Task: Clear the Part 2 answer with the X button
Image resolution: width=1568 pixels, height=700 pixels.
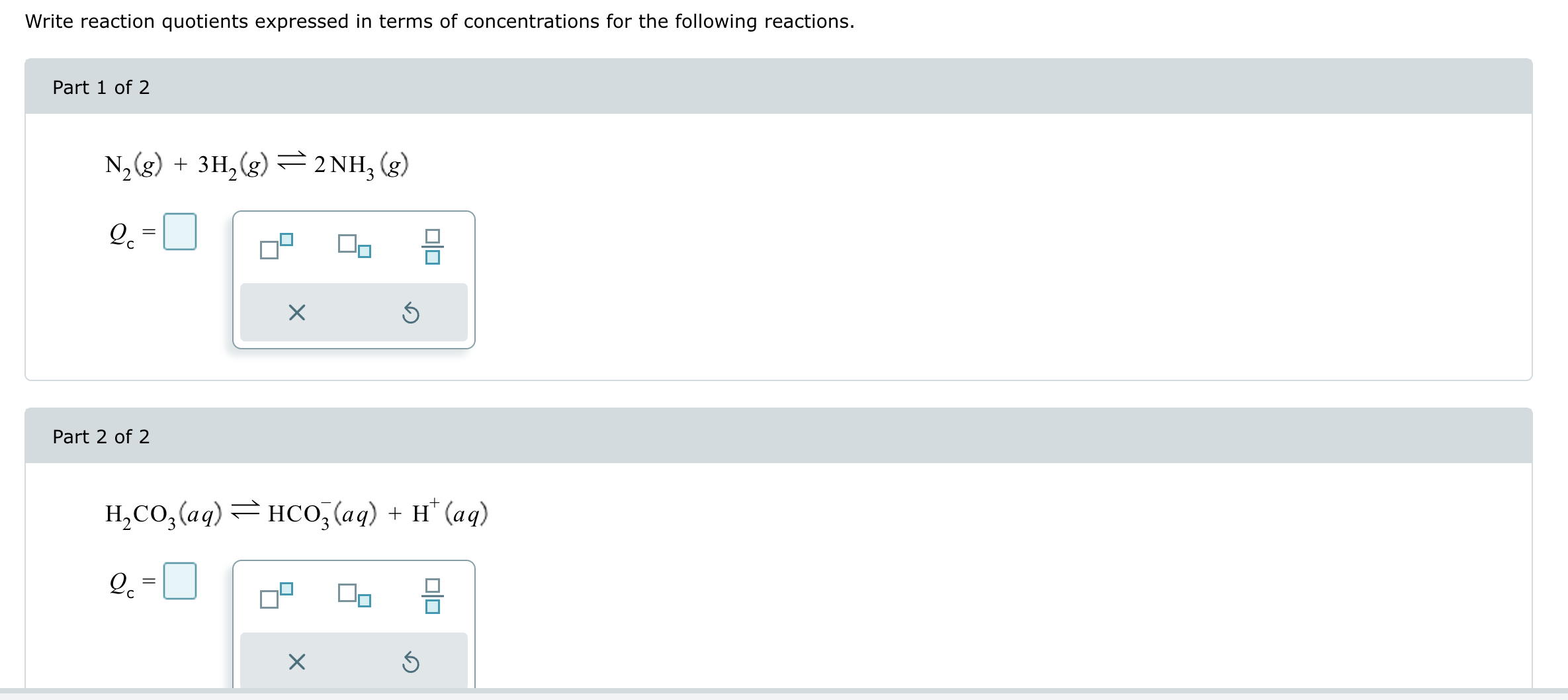Action: [296, 662]
